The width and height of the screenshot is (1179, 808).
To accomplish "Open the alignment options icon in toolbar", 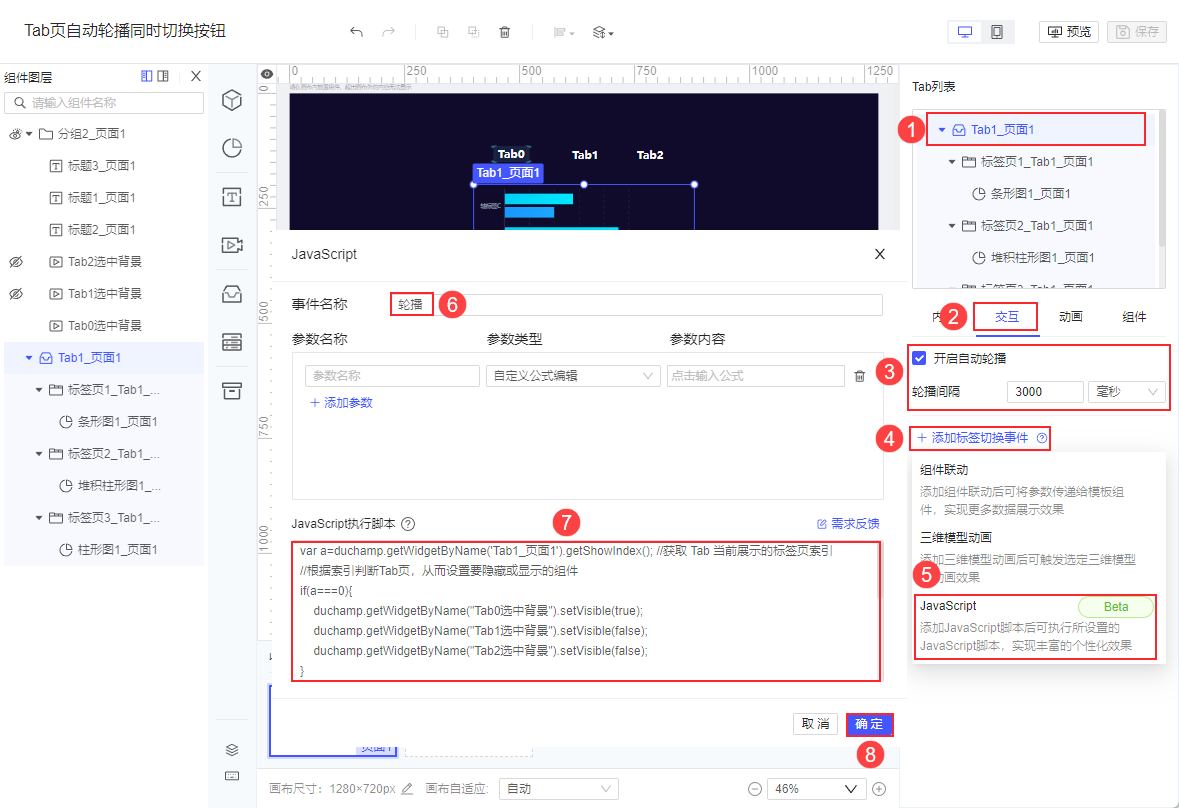I will pyautogui.click(x=563, y=32).
